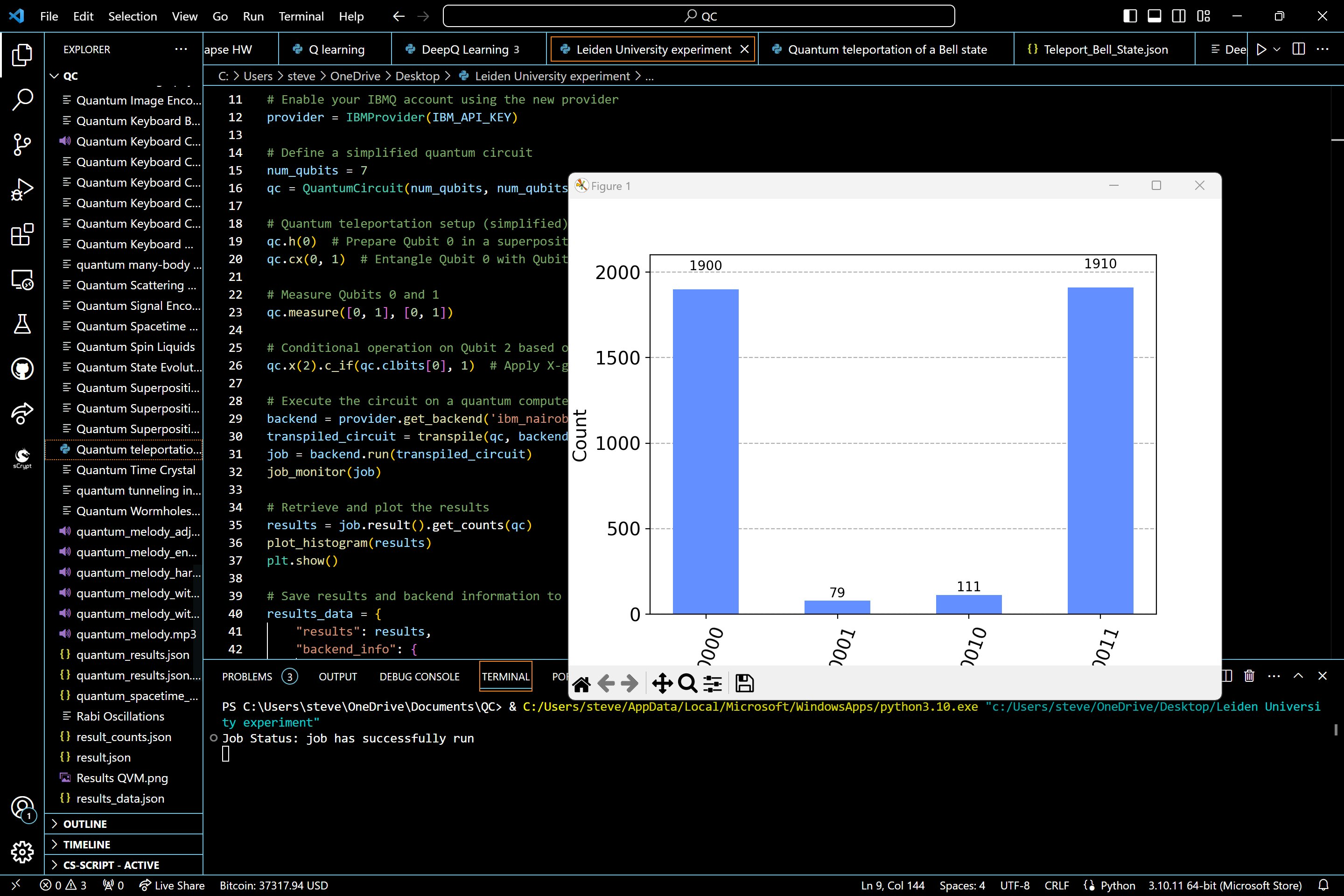
Task: Toggle Panel layout button
Action: click(x=1154, y=16)
